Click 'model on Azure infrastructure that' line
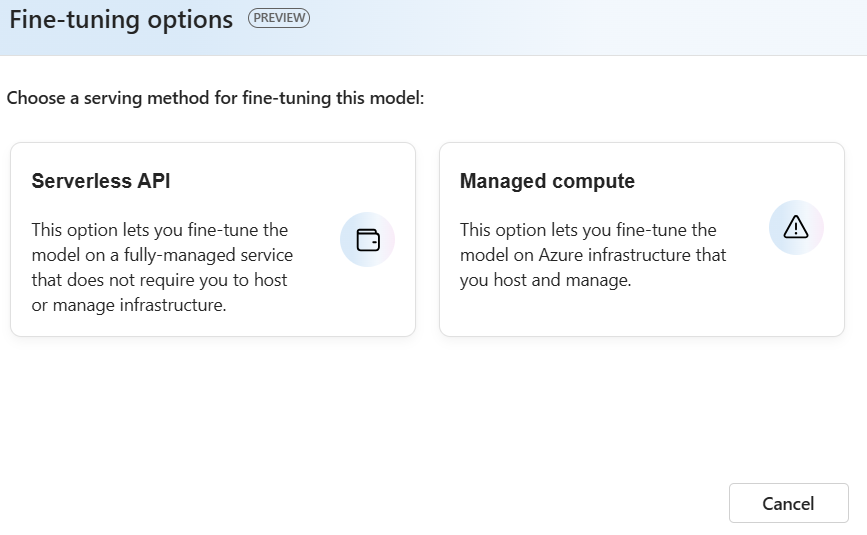This screenshot has width=867, height=535. tap(593, 255)
